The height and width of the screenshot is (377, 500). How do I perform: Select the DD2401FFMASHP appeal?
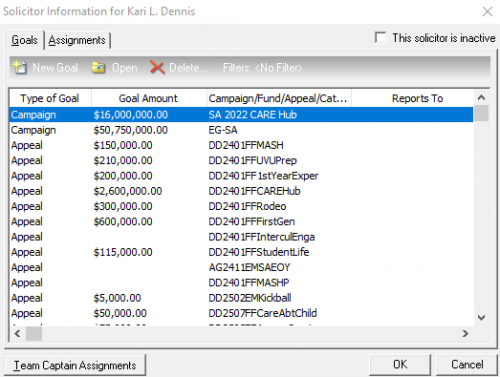click(x=241, y=283)
